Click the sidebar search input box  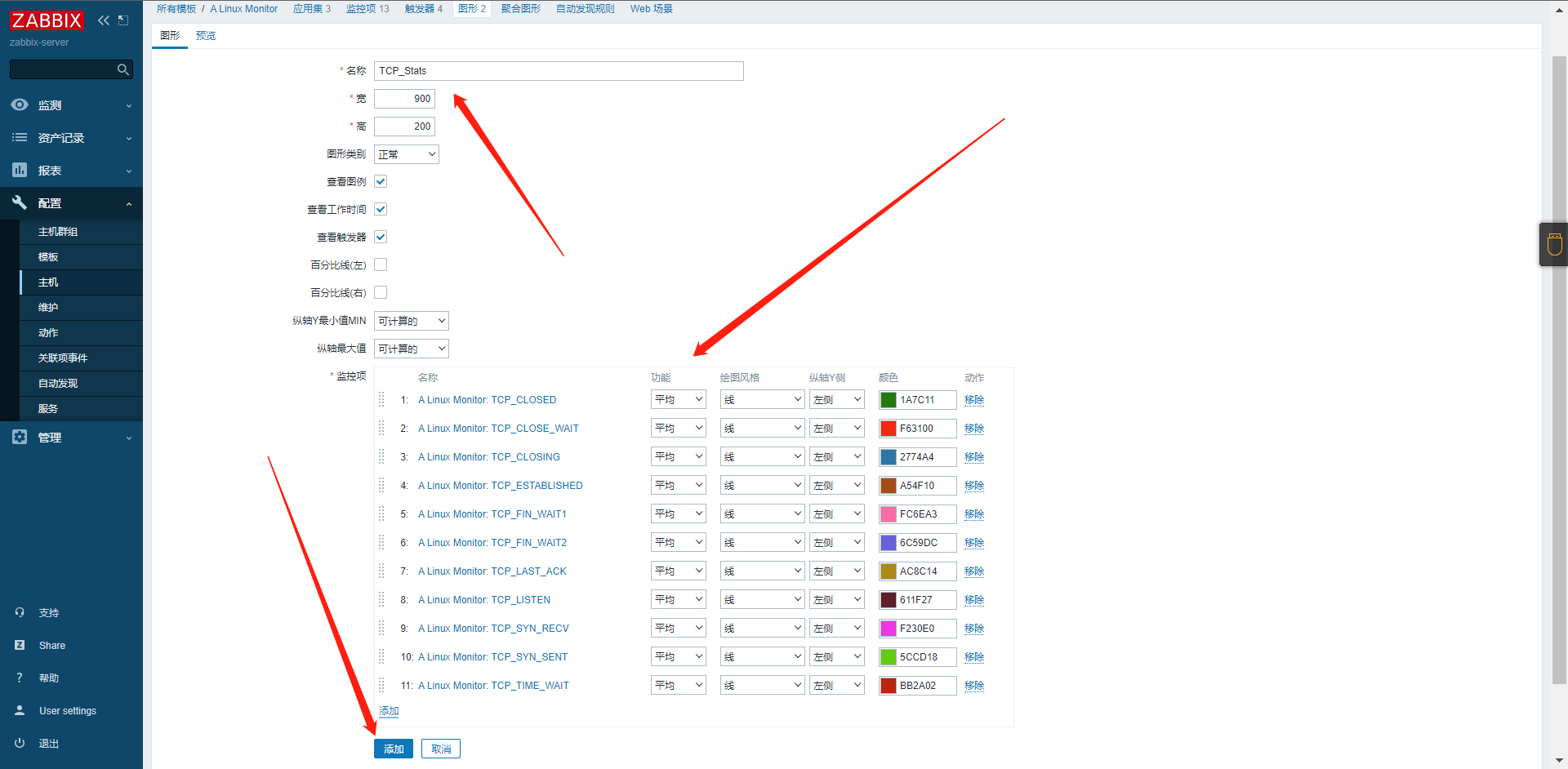64,69
